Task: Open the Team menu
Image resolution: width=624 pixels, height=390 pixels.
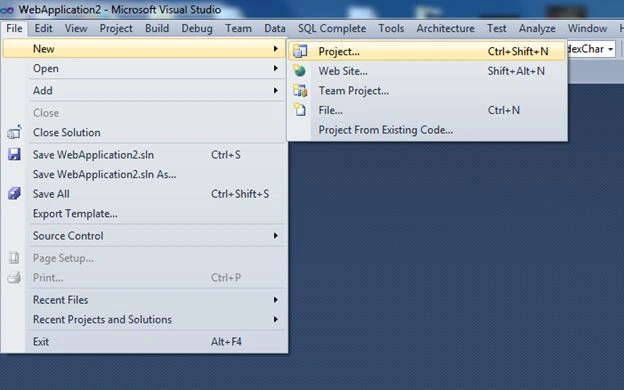Action: [x=238, y=28]
